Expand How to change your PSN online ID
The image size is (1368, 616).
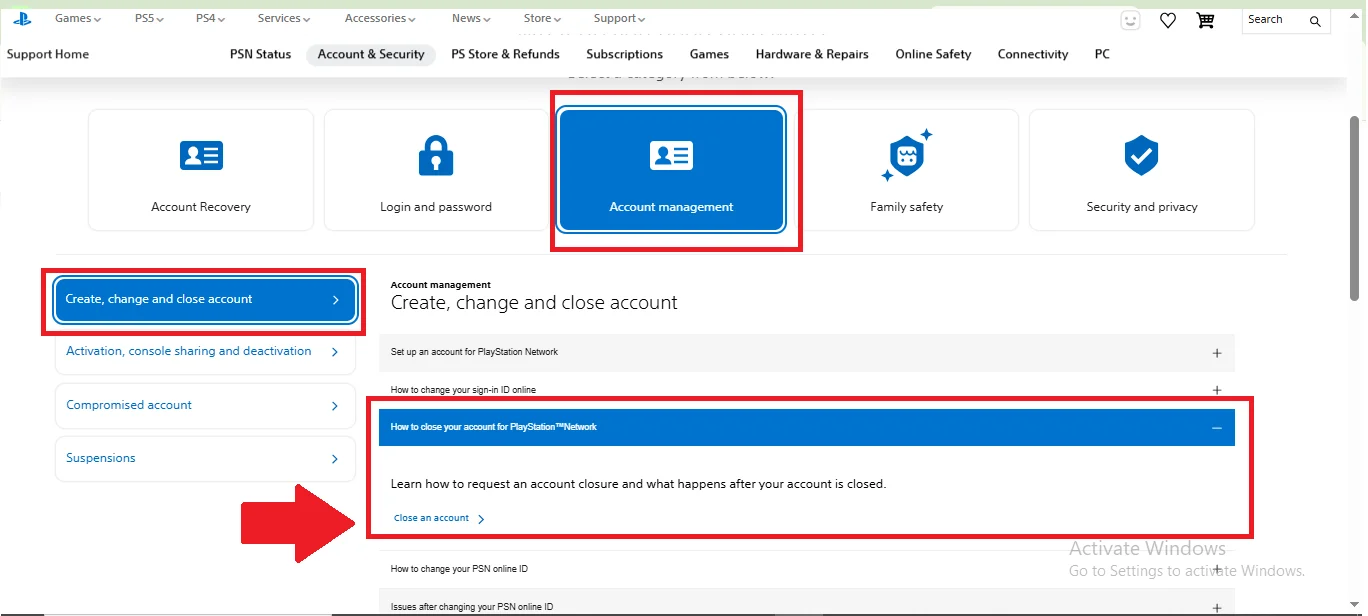(x=807, y=569)
